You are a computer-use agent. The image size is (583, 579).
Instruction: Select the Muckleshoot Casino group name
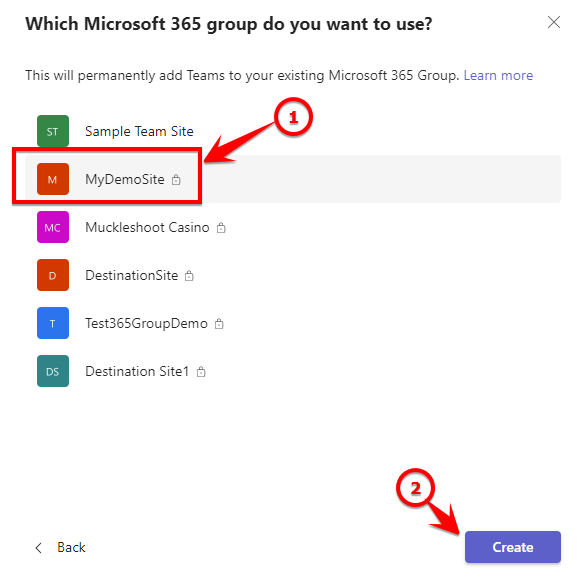(147, 227)
